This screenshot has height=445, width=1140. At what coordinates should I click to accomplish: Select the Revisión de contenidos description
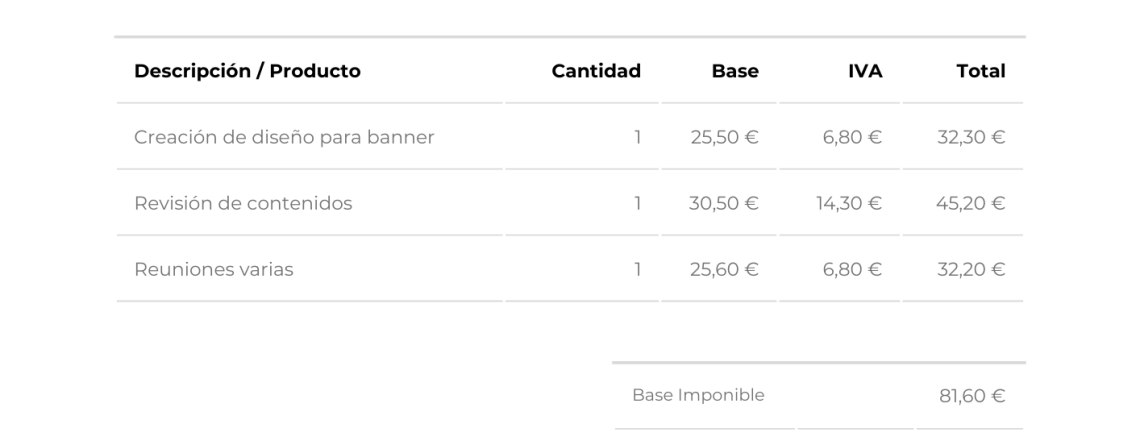(243, 204)
